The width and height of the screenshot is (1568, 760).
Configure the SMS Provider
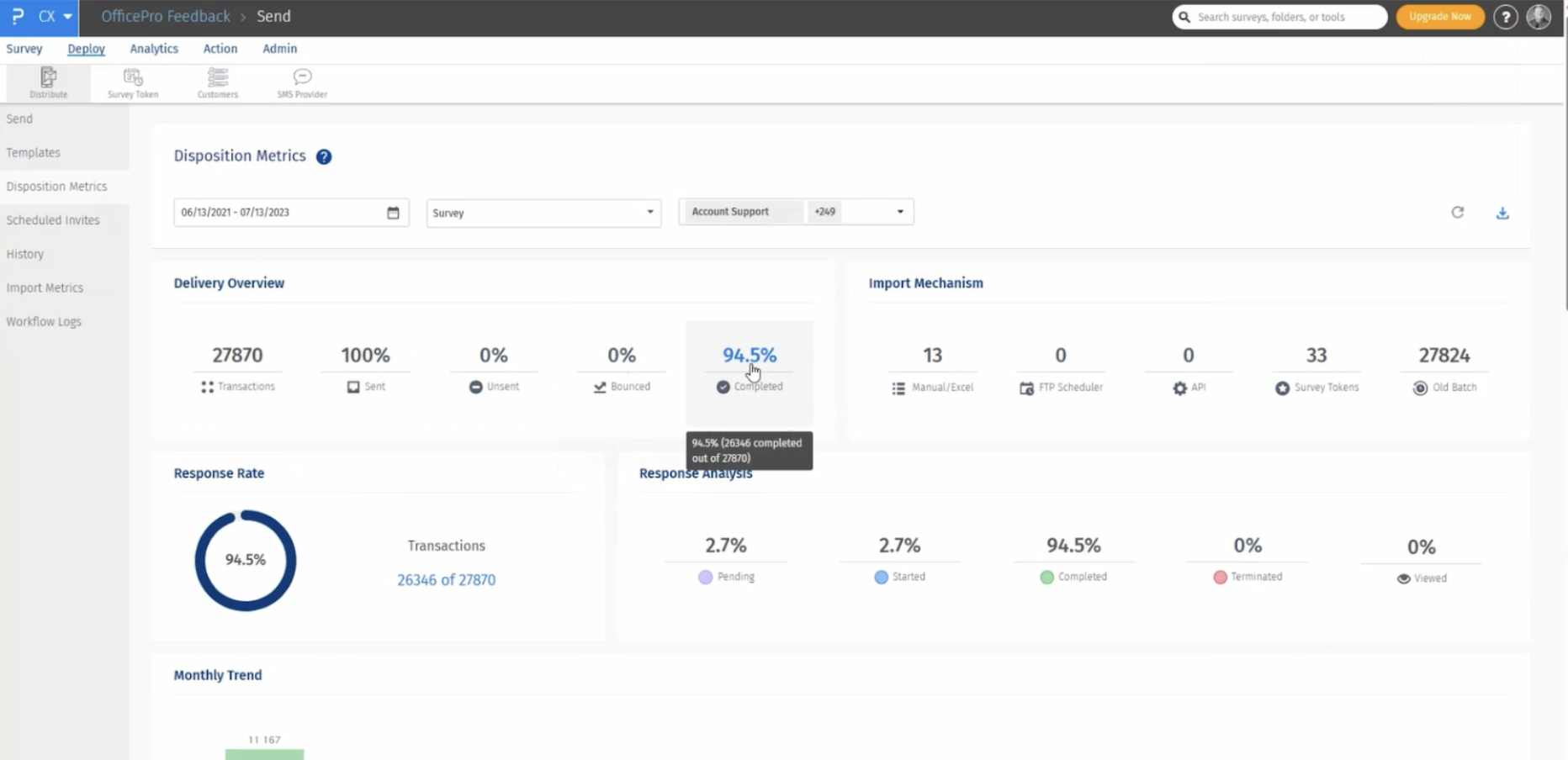point(301,82)
